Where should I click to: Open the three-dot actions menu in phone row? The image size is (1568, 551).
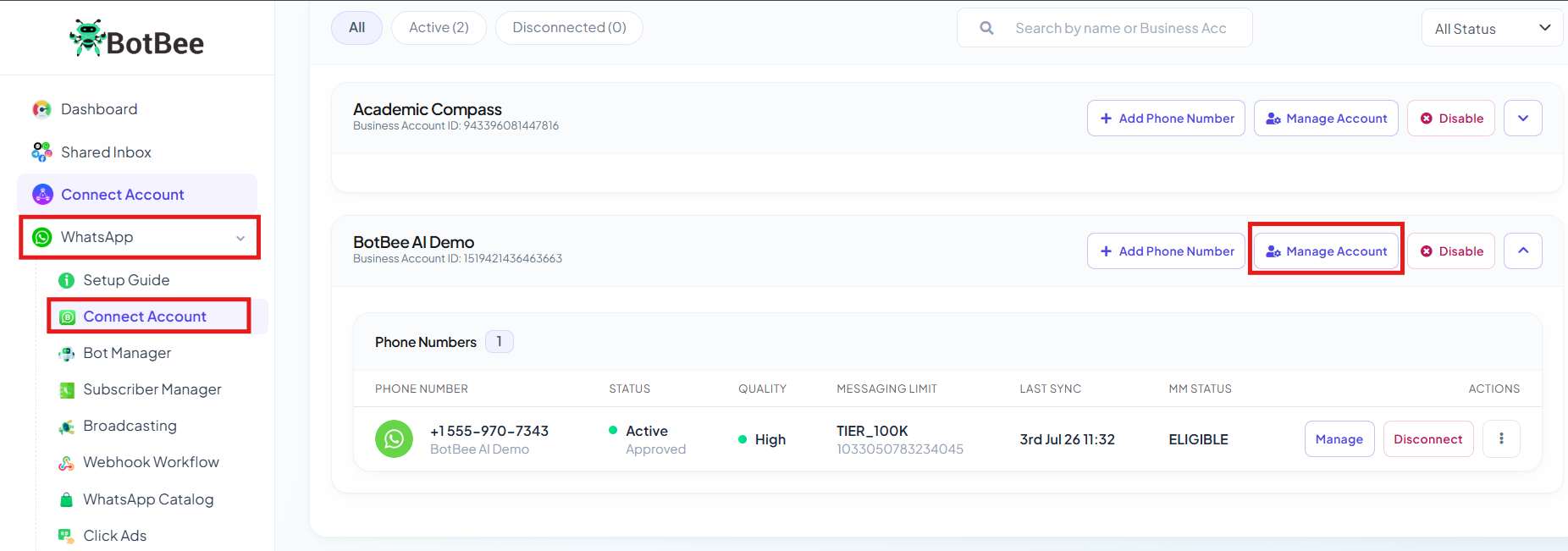(1501, 439)
